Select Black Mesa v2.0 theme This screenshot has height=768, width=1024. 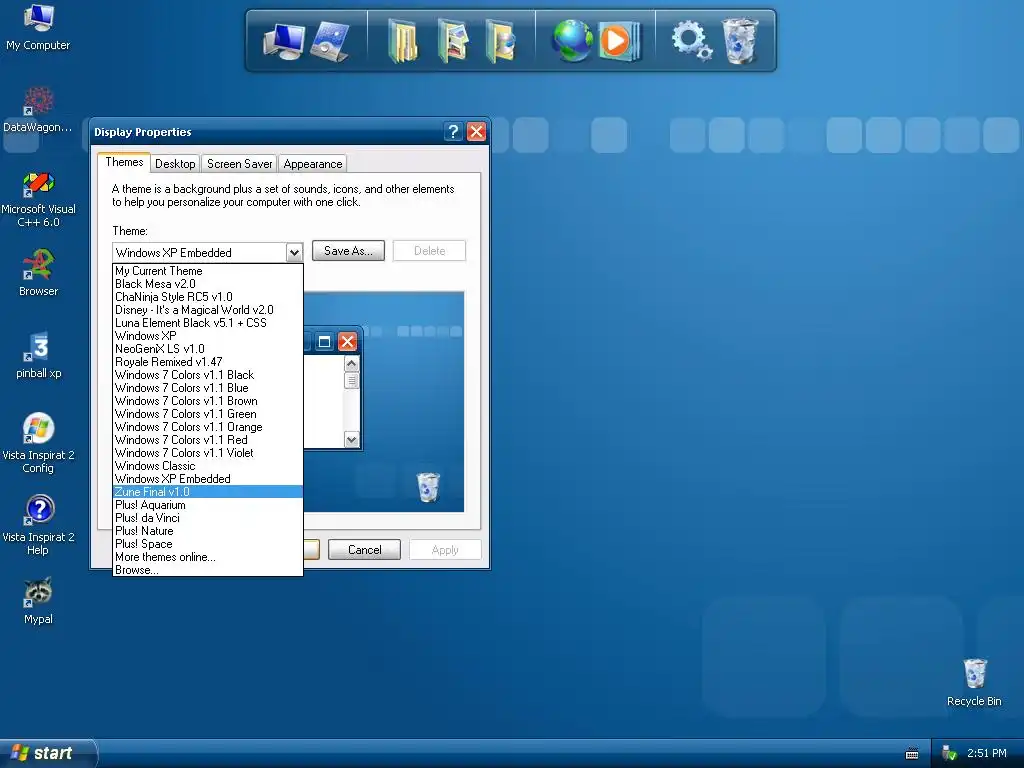point(208,283)
